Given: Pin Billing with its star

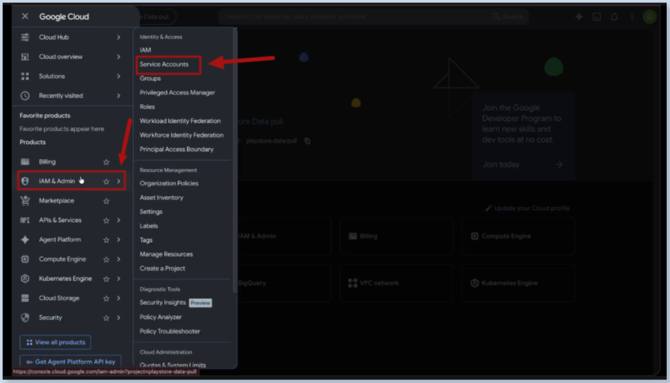Looking at the screenshot, I should click(x=106, y=162).
